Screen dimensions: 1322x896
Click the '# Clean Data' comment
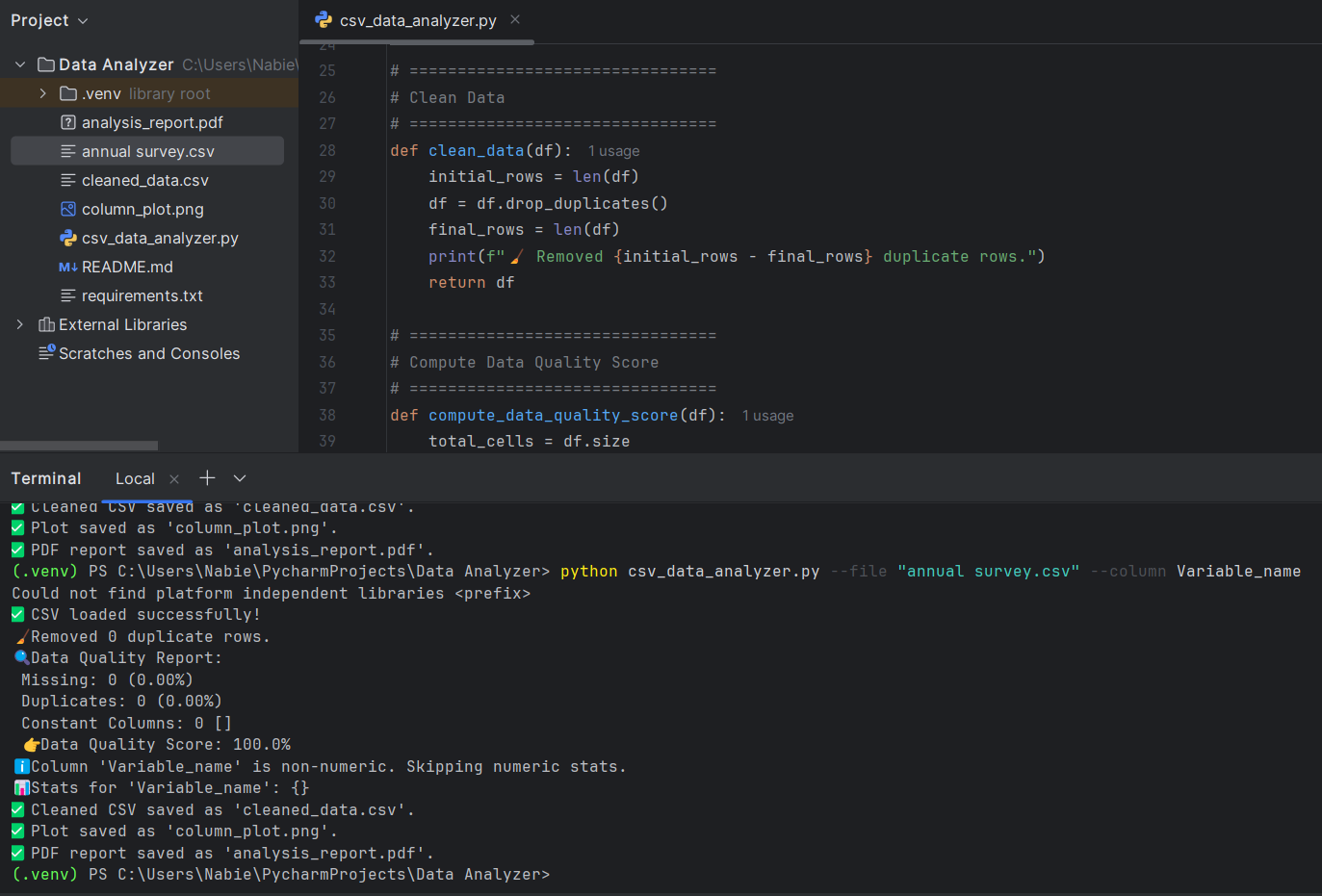(447, 97)
